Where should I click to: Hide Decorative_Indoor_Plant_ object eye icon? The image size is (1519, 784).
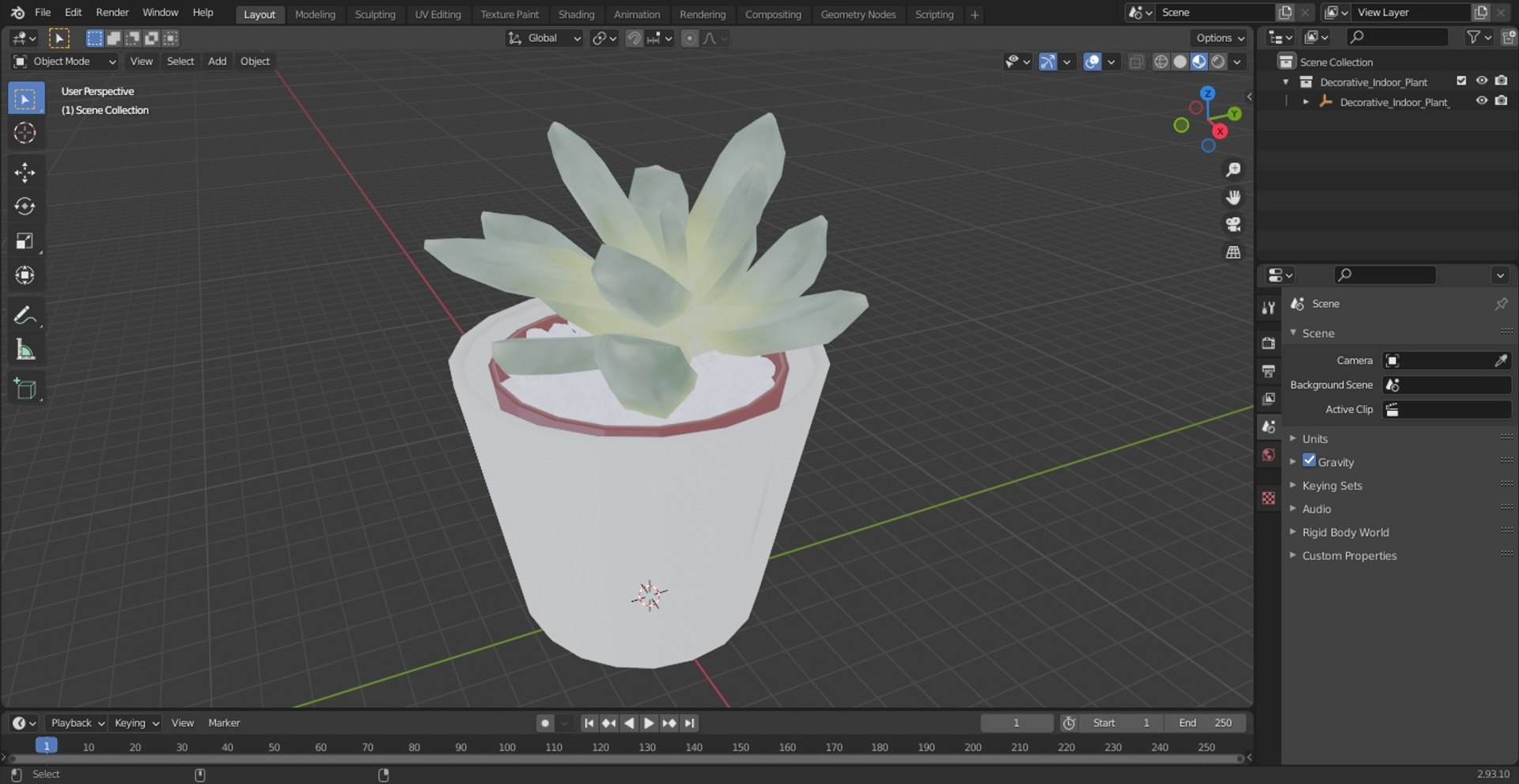(x=1481, y=101)
